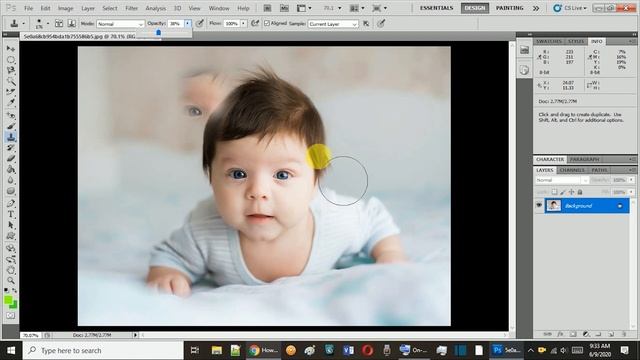The width and height of the screenshot is (640, 360).
Task: Click Add layer mask icon
Action: pos(573,334)
